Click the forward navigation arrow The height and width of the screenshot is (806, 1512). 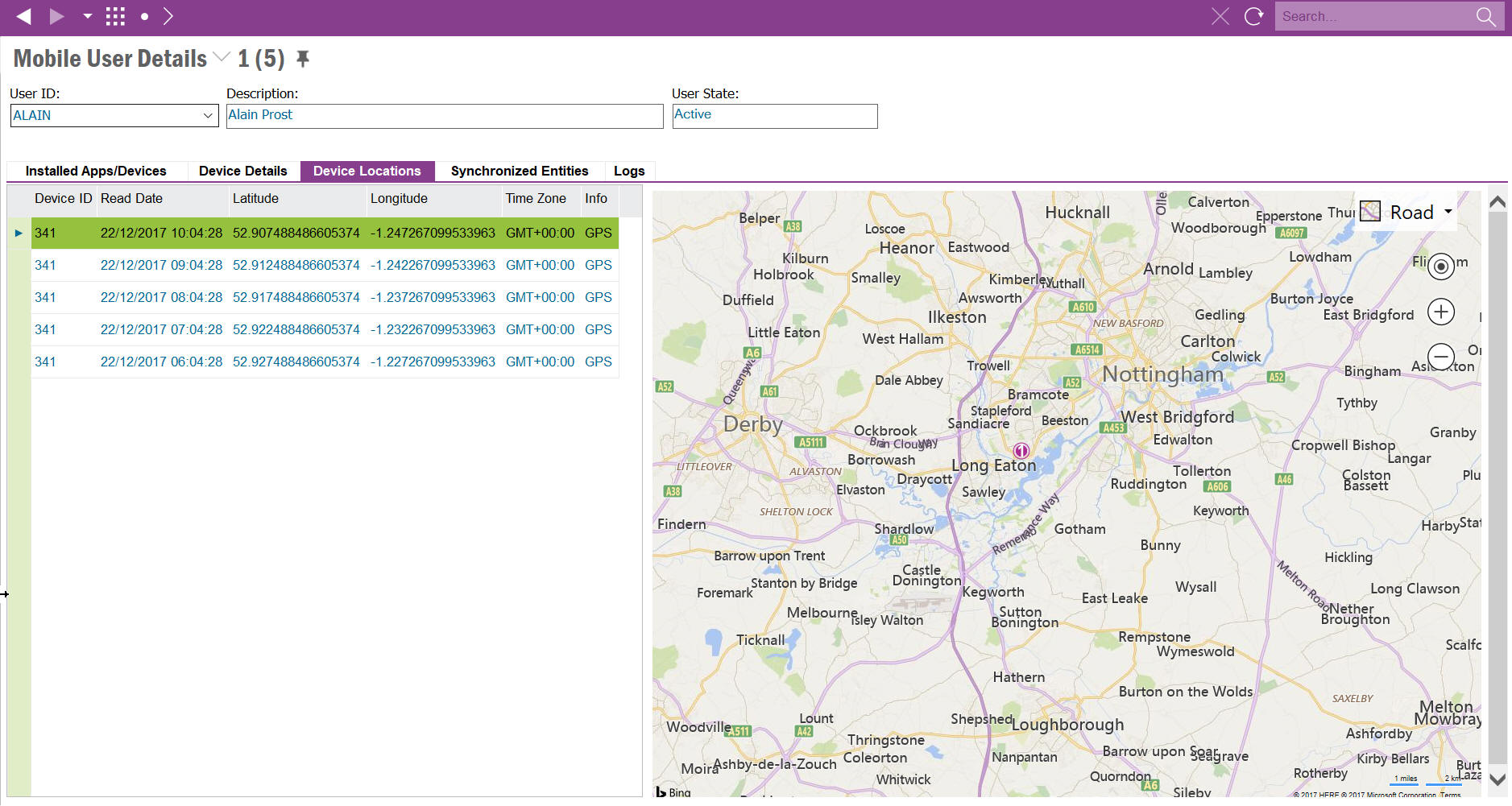click(56, 16)
